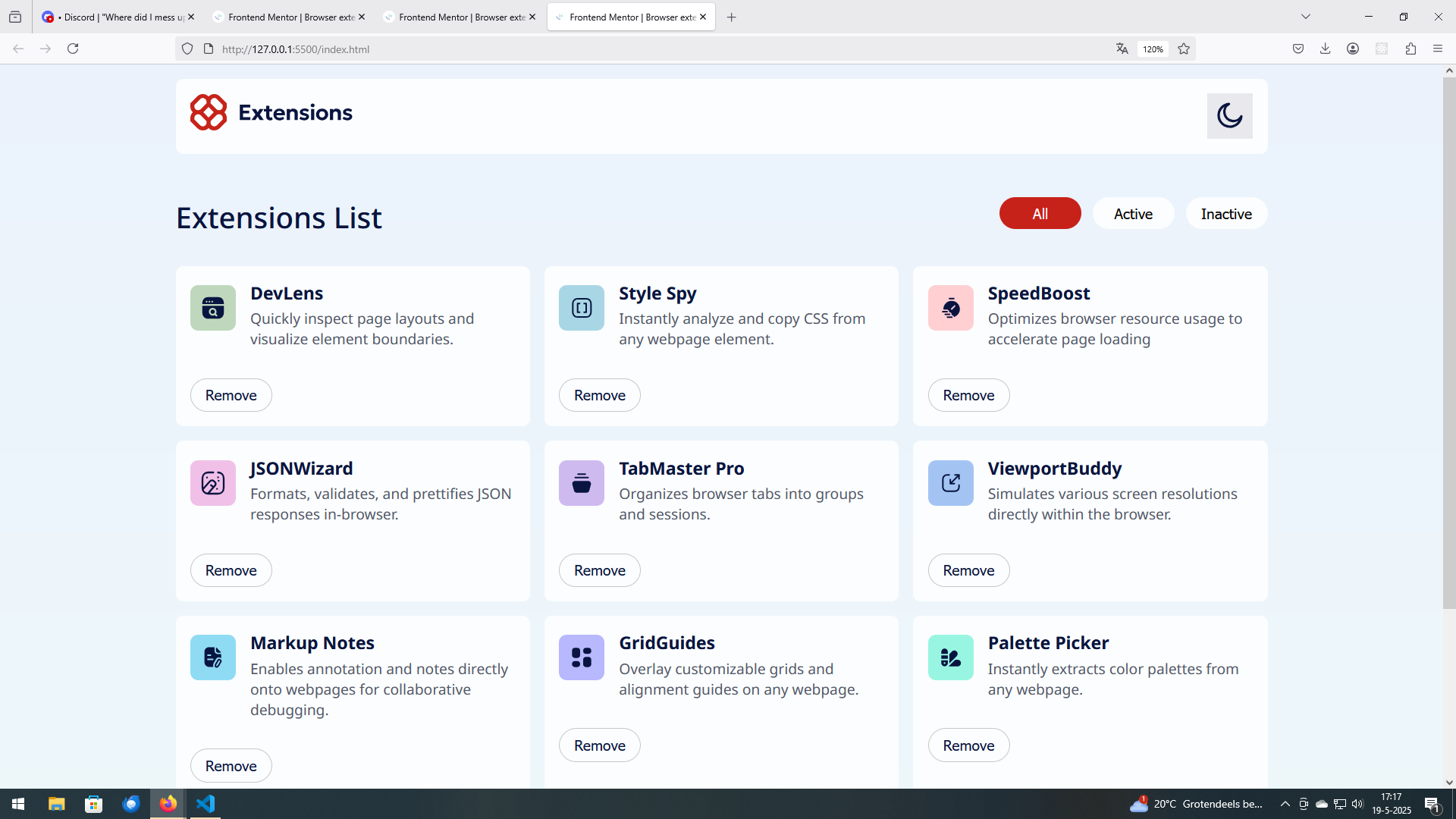Click the TabMaster Pro extension icon
Image resolution: width=1456 pixels, height=819 pixels.
[581, 483]
